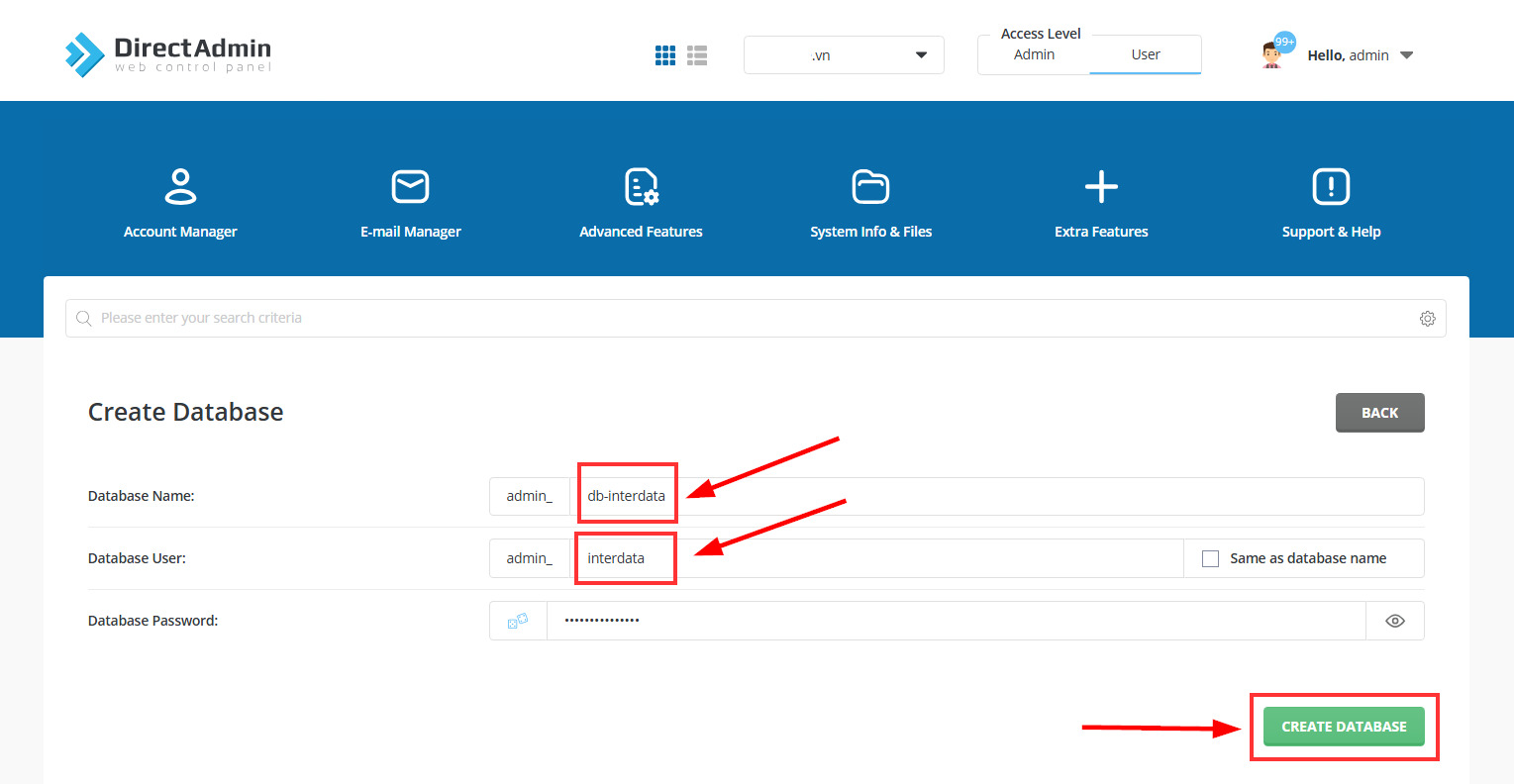Switch to list menu view
This screenshot has width=1514, height=784.
[697, 55]
